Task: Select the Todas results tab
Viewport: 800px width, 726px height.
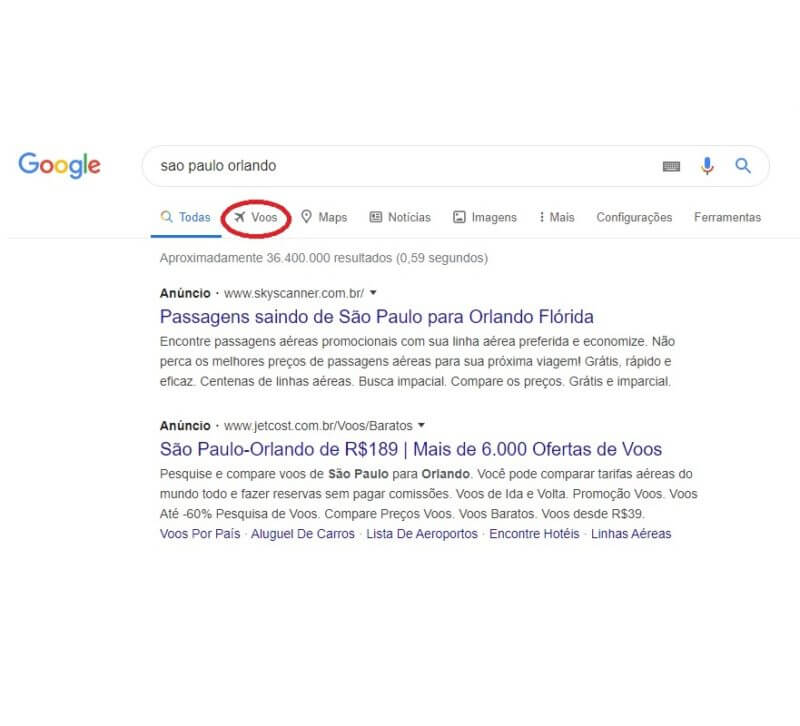Action: 186,217
